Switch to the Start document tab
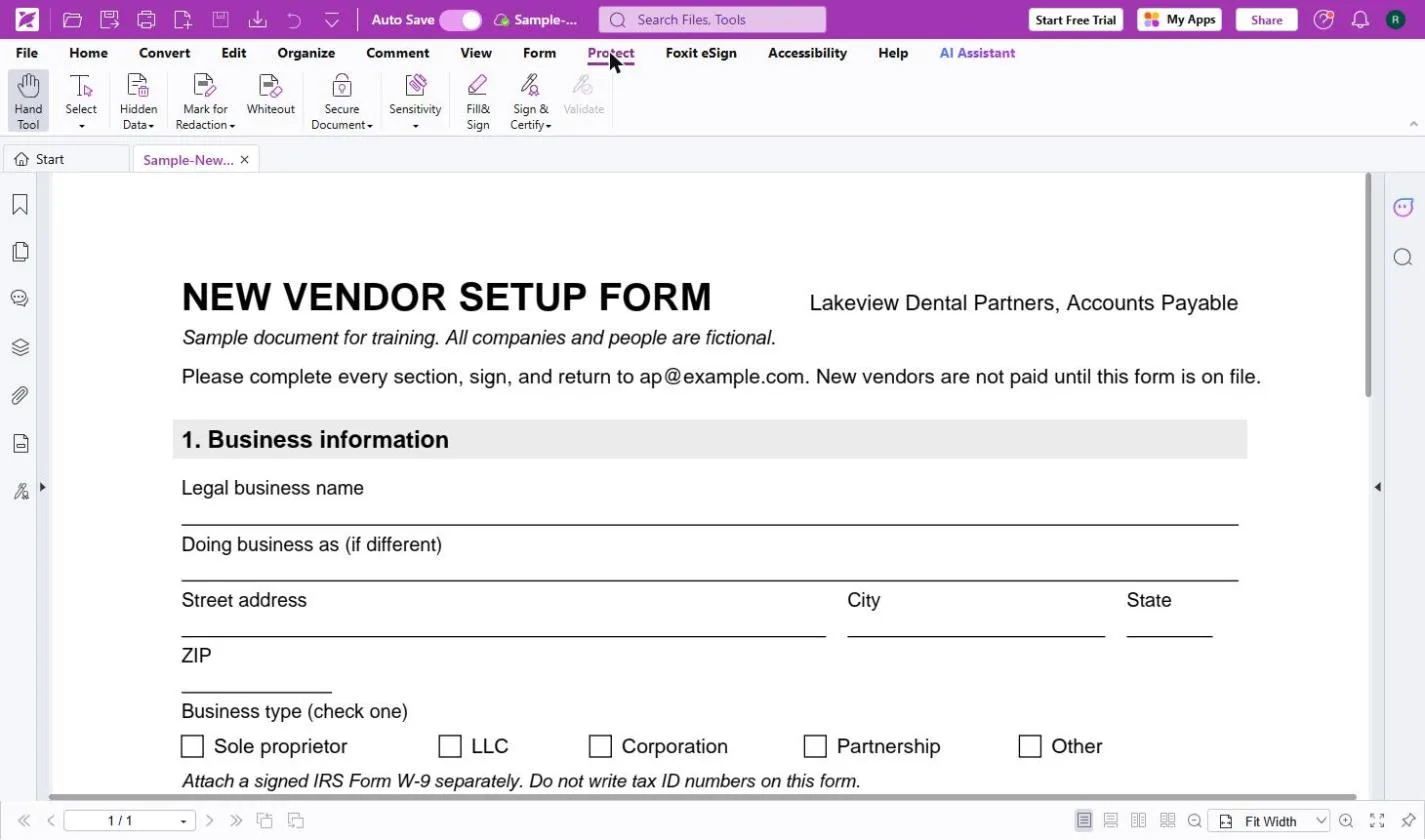1425x840 pixels. click(x=66, y=159)
